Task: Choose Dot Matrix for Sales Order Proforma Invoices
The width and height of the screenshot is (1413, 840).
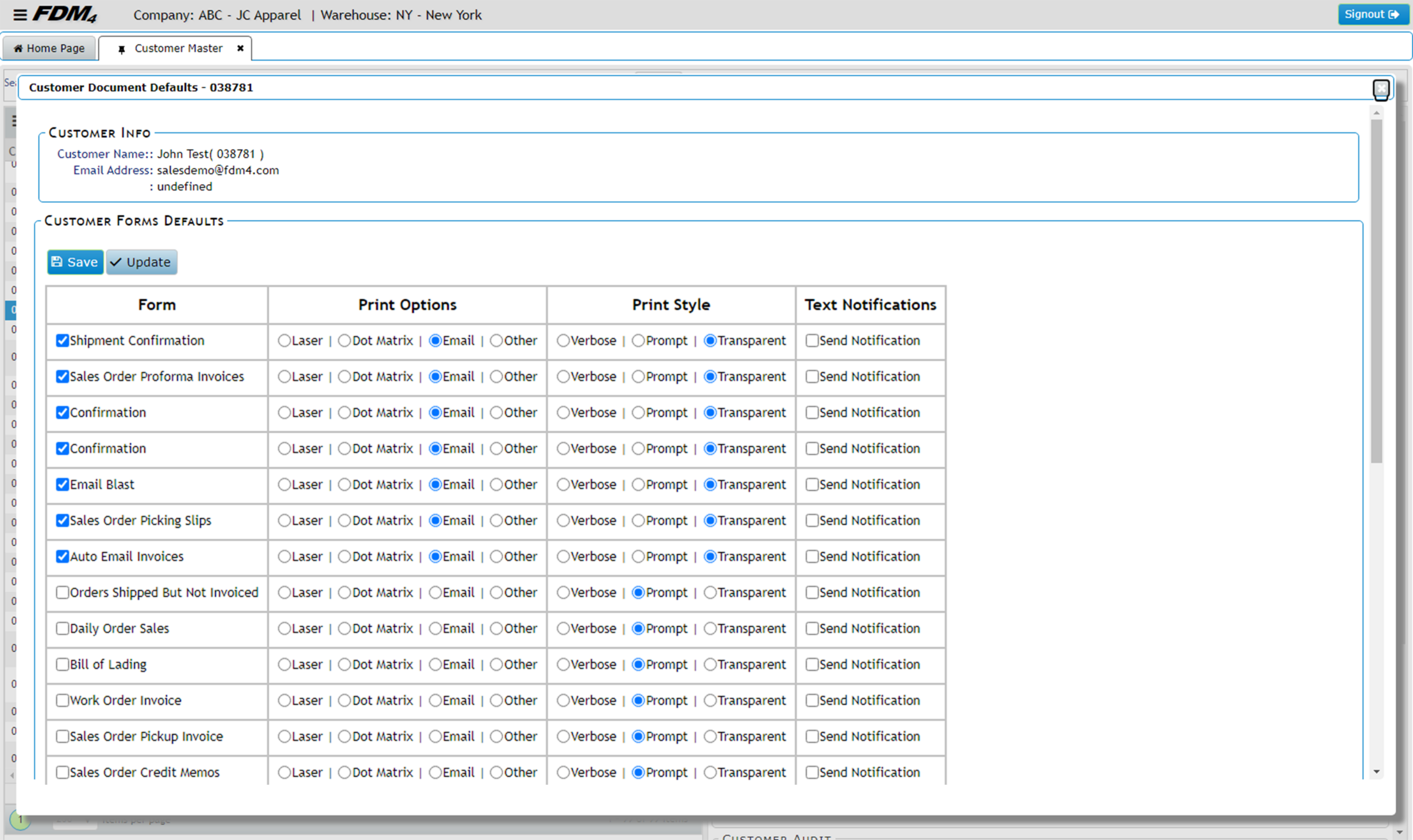Action: coord(344,376)
